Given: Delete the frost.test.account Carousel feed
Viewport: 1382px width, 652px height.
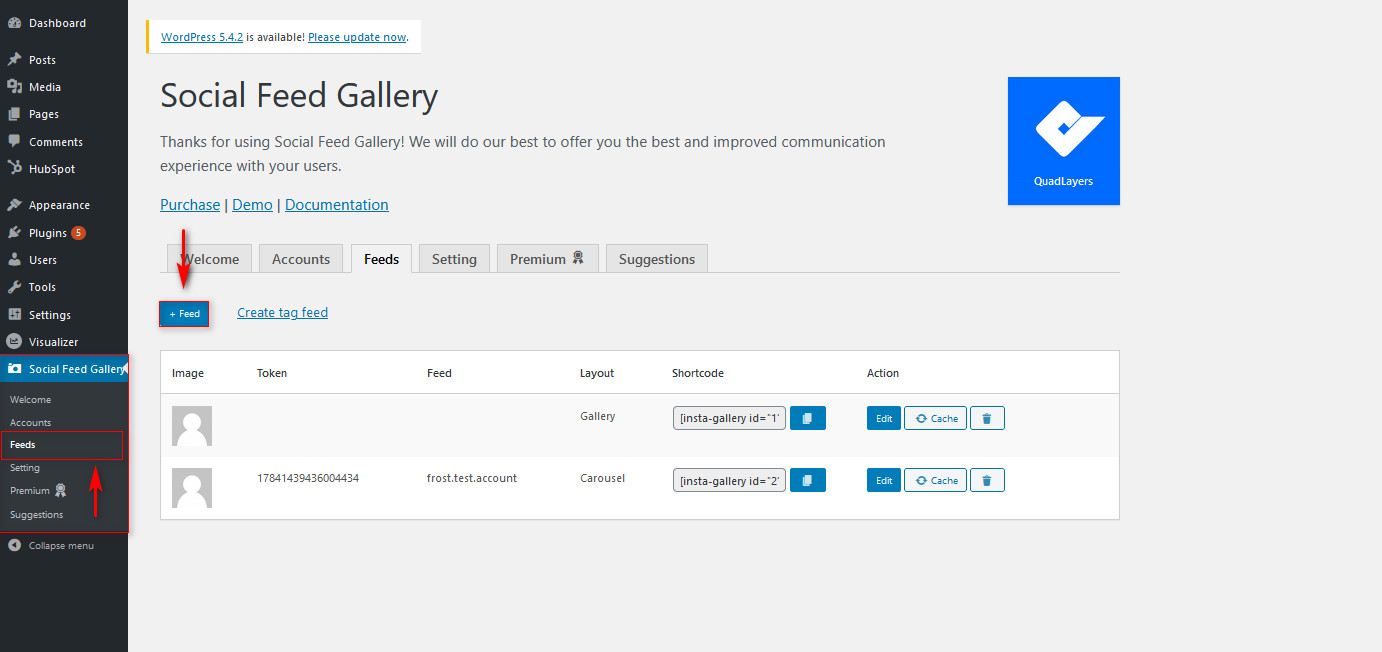Looking at the screenshot, I should [987, 481].
